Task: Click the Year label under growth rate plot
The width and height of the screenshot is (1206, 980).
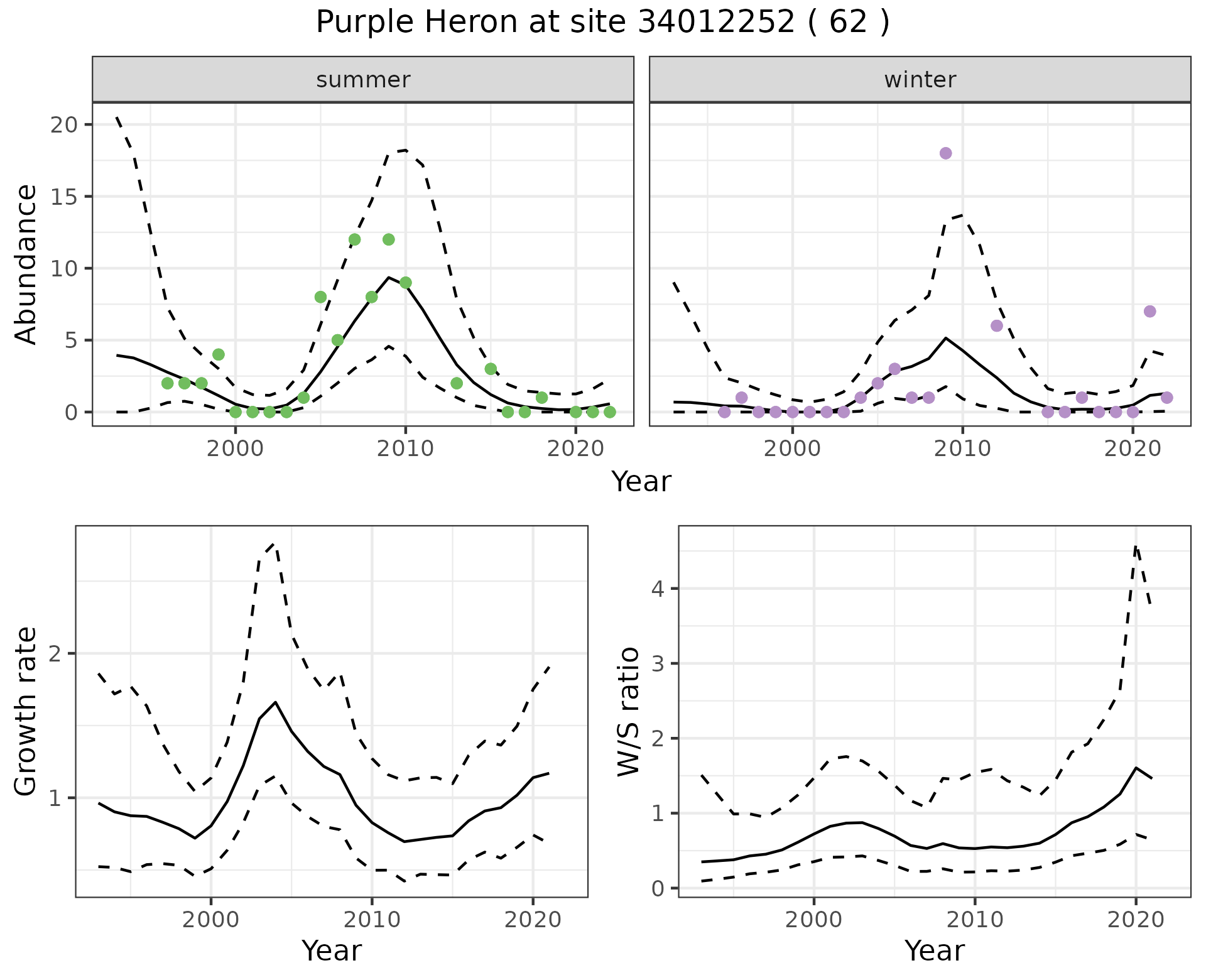Action: pyautogui.click(x=332, y=950)
